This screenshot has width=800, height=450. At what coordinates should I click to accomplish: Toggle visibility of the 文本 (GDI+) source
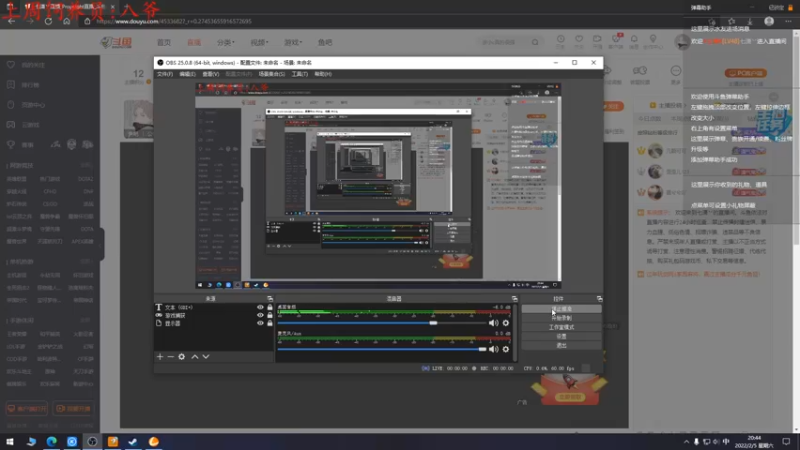[260, 307]
